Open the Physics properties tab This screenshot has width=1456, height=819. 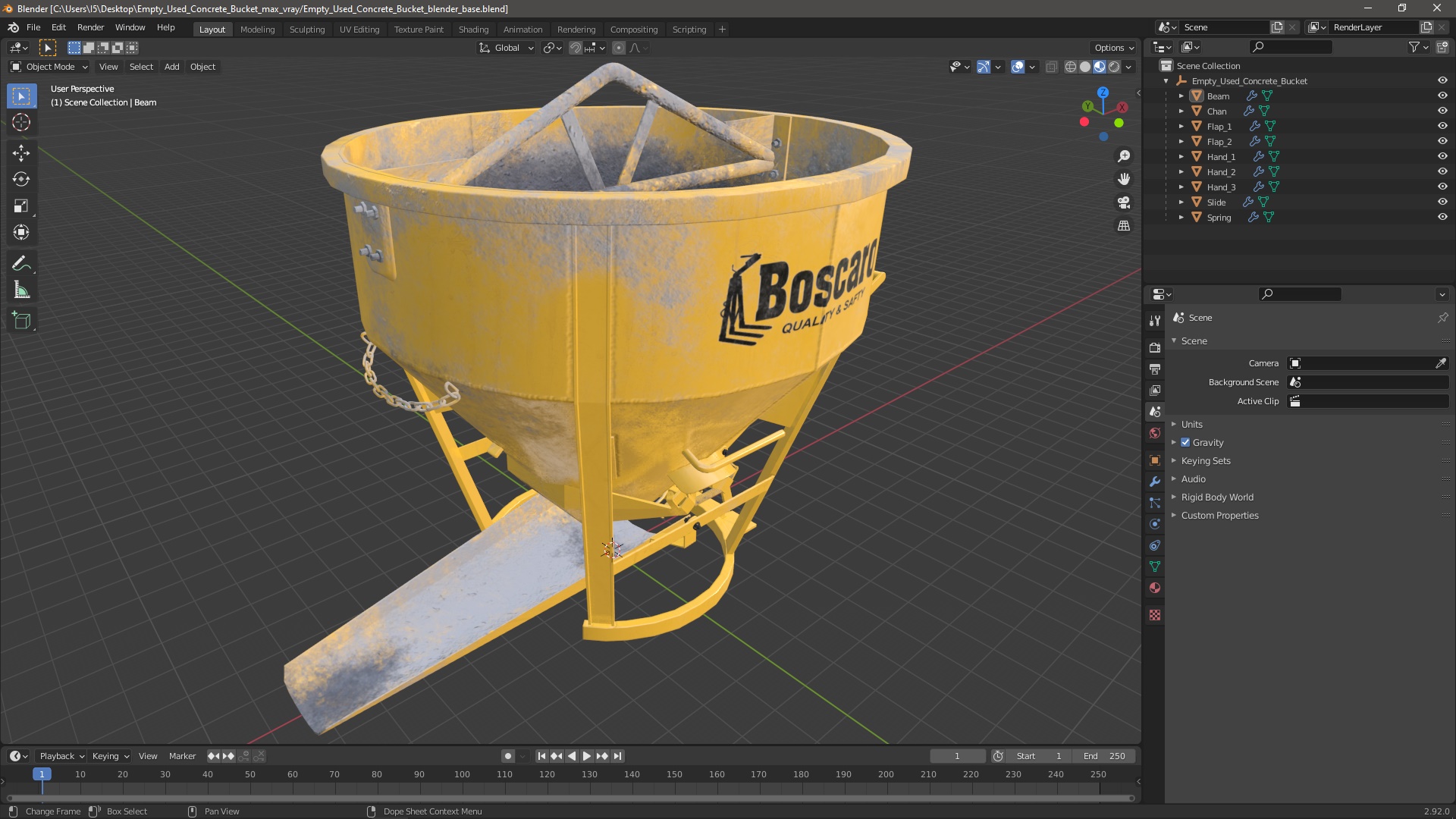pyautogui.click(x=1155, y=524)
